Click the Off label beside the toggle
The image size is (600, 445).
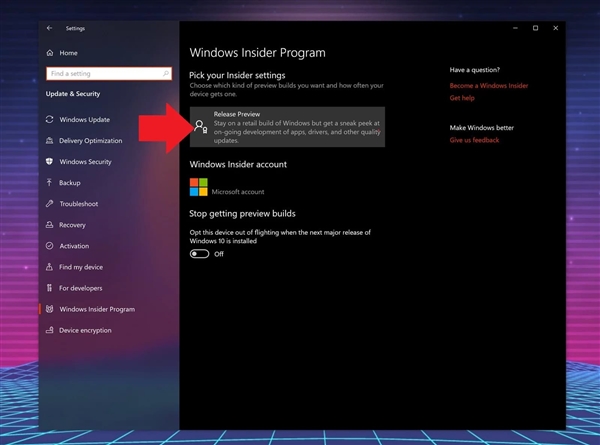point(219,254)
